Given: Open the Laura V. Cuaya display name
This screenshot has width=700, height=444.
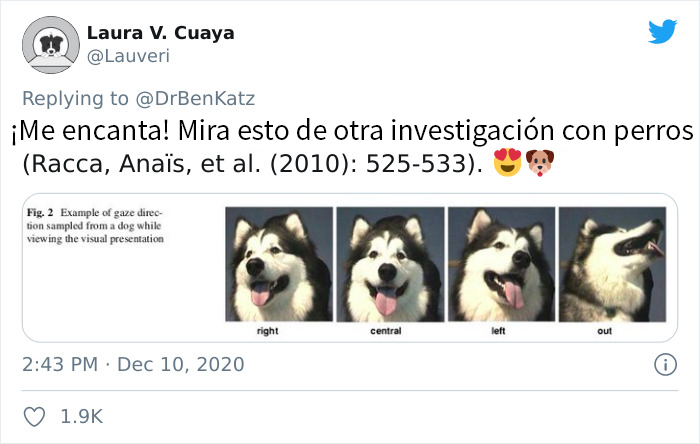Looking at the screenshot, I should [160, 33].
